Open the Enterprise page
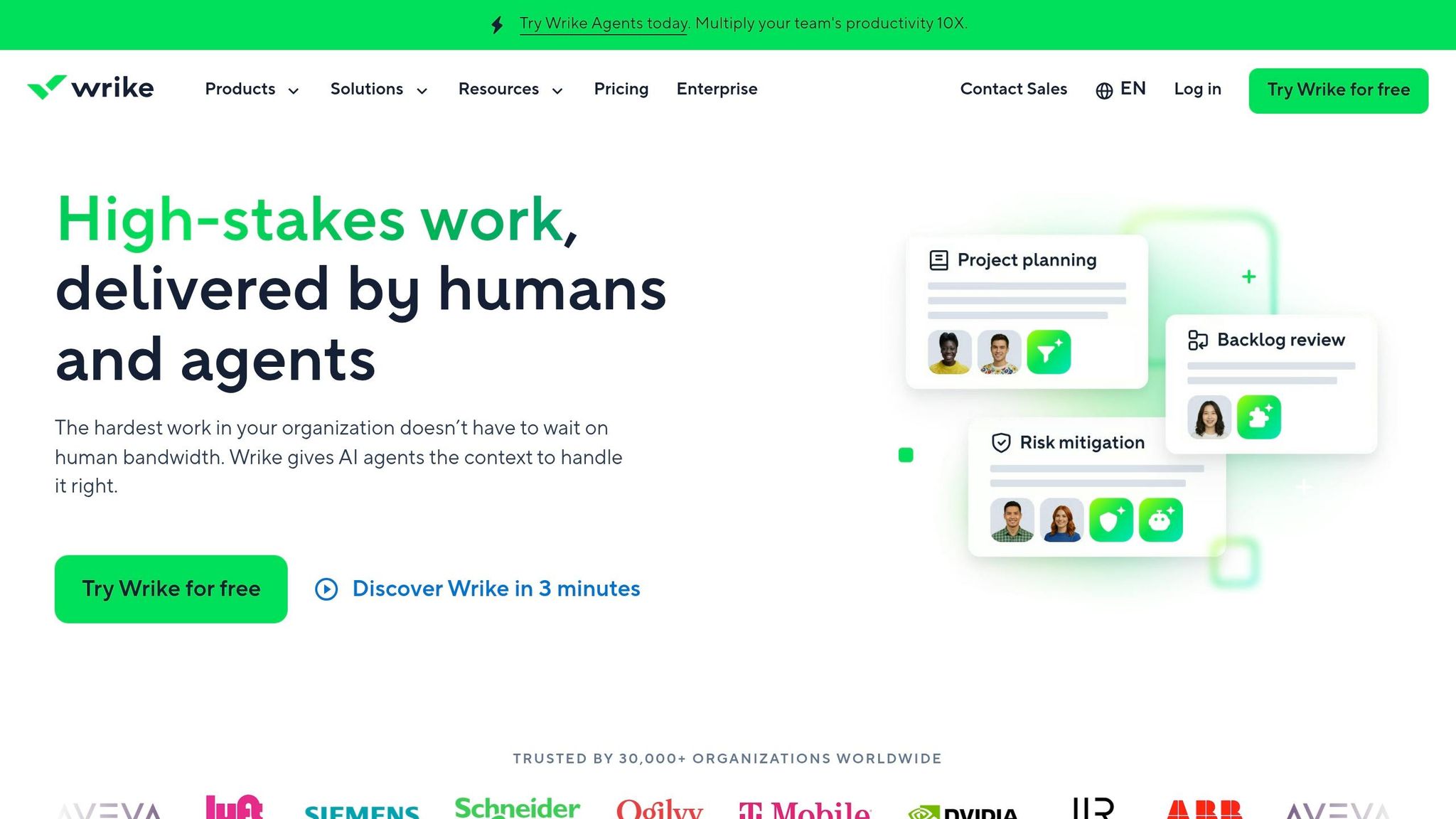 [x=717, y=90]
